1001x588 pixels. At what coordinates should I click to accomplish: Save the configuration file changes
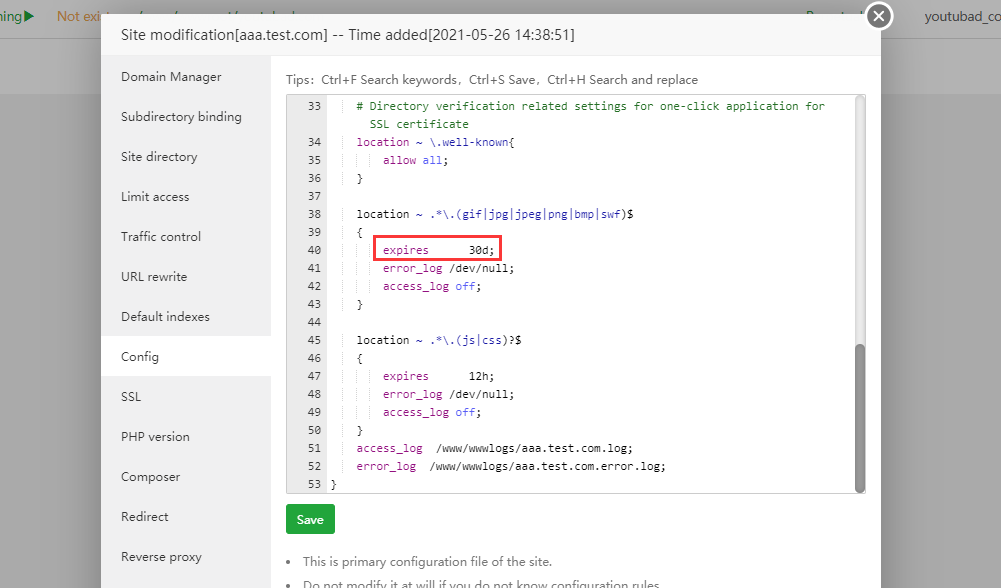pyautogui.click(x=310, y=520)
